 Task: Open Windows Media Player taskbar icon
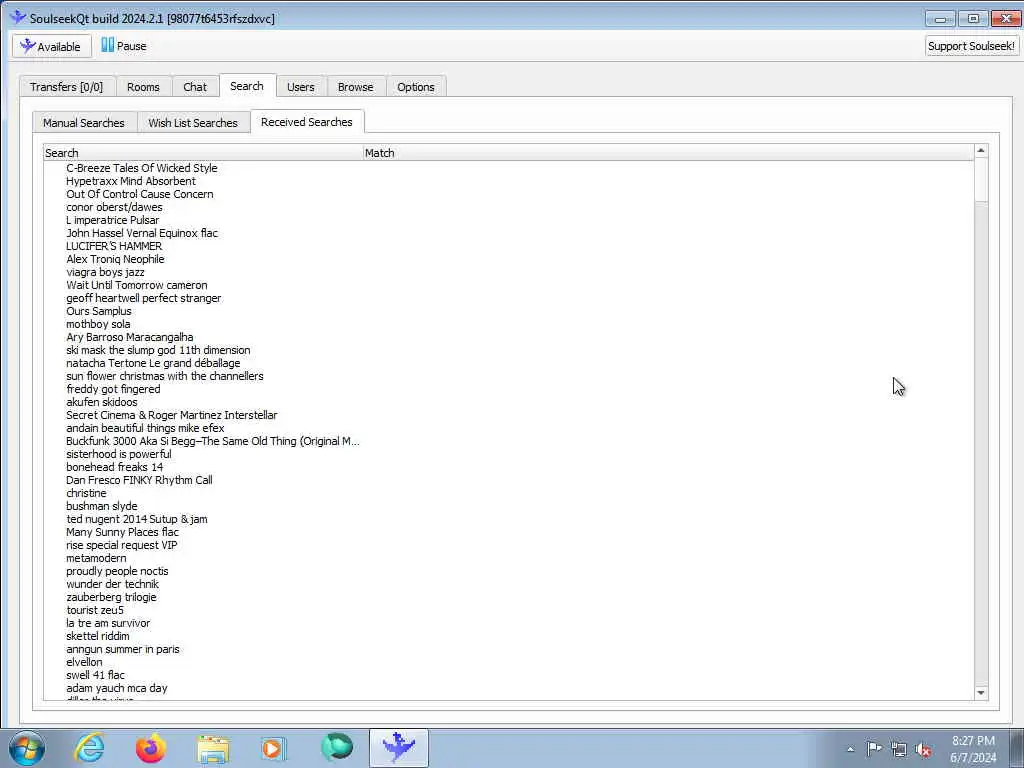tap(274, 748)
